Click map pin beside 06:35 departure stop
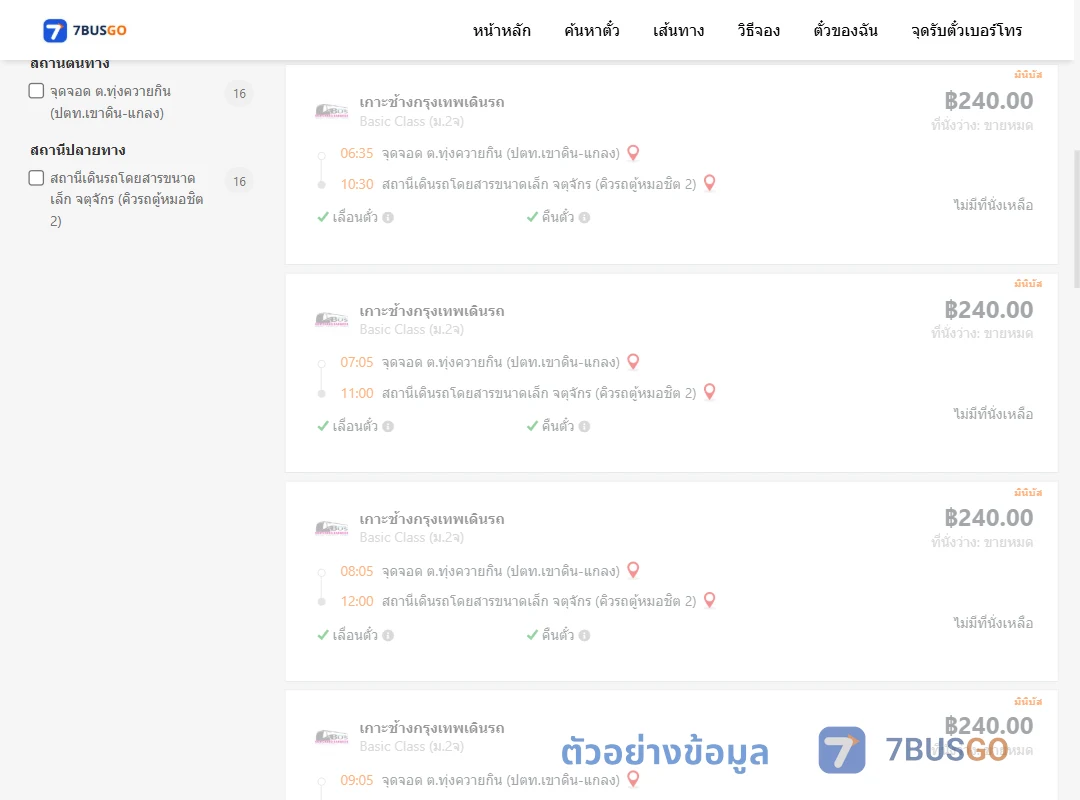This screenshot has width=1080, height=800. click(x=633, y=153)
